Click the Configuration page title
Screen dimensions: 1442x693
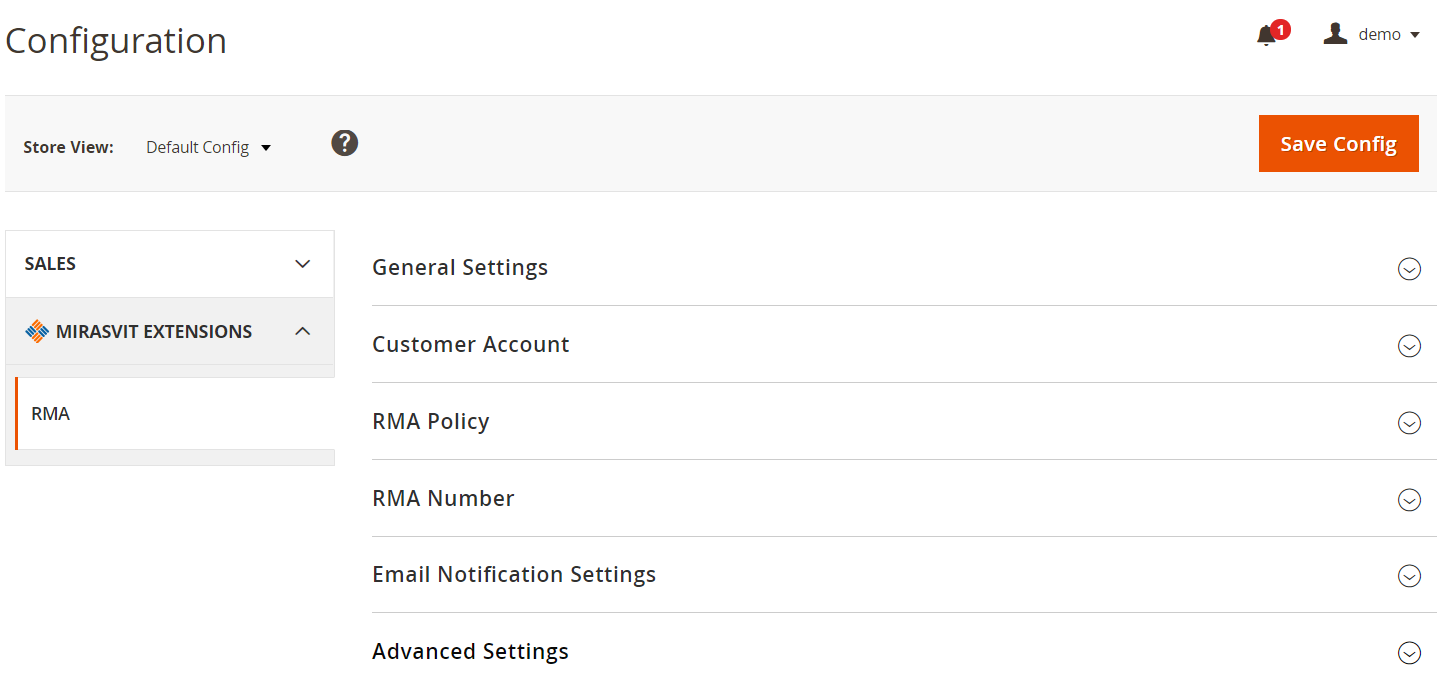click(x=116, y=41)
